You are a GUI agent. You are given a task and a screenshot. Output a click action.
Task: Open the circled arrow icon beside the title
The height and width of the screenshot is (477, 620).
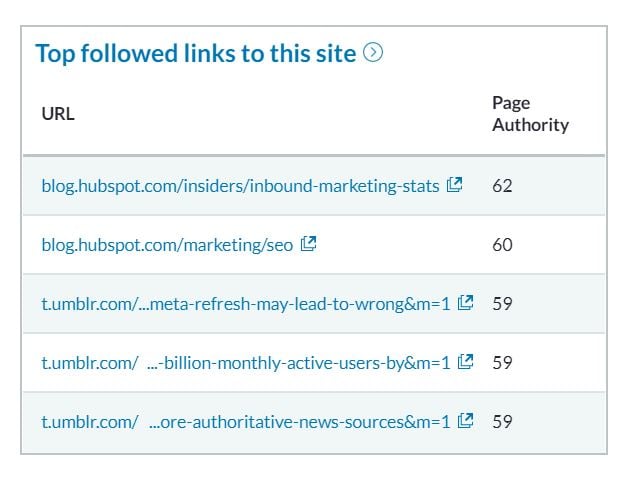373,53
